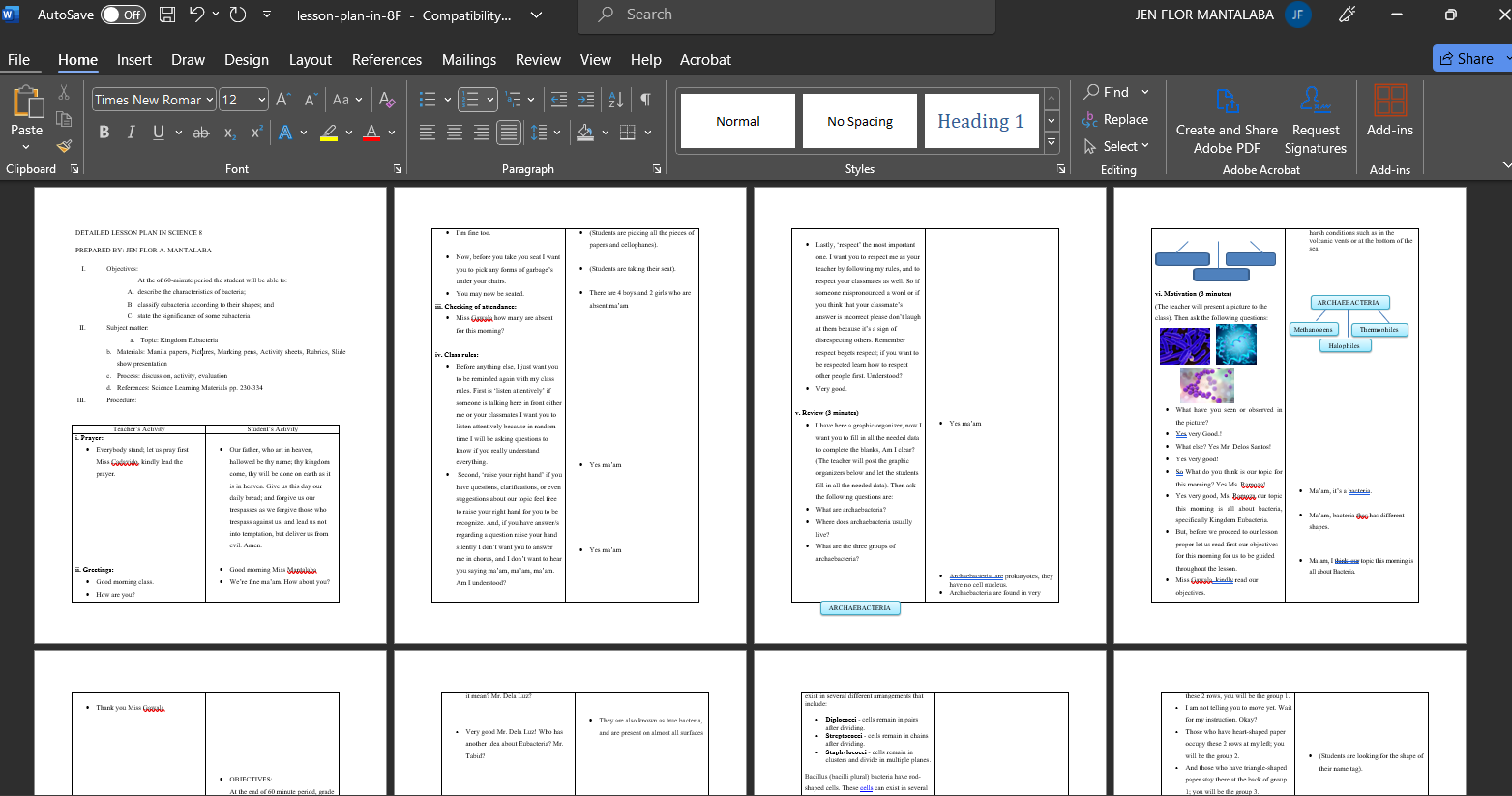The image size is (1512, 796).
Task: Click in the Search box
Action: tap(786, 15)
